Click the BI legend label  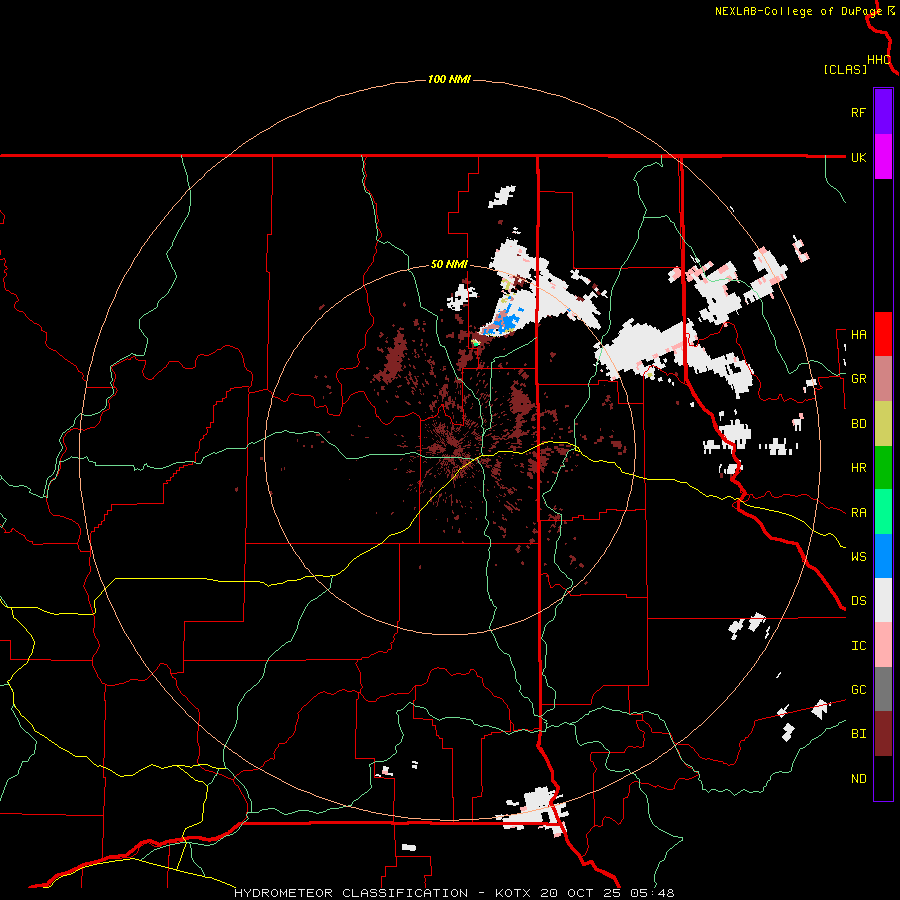[x=858, y=734]
